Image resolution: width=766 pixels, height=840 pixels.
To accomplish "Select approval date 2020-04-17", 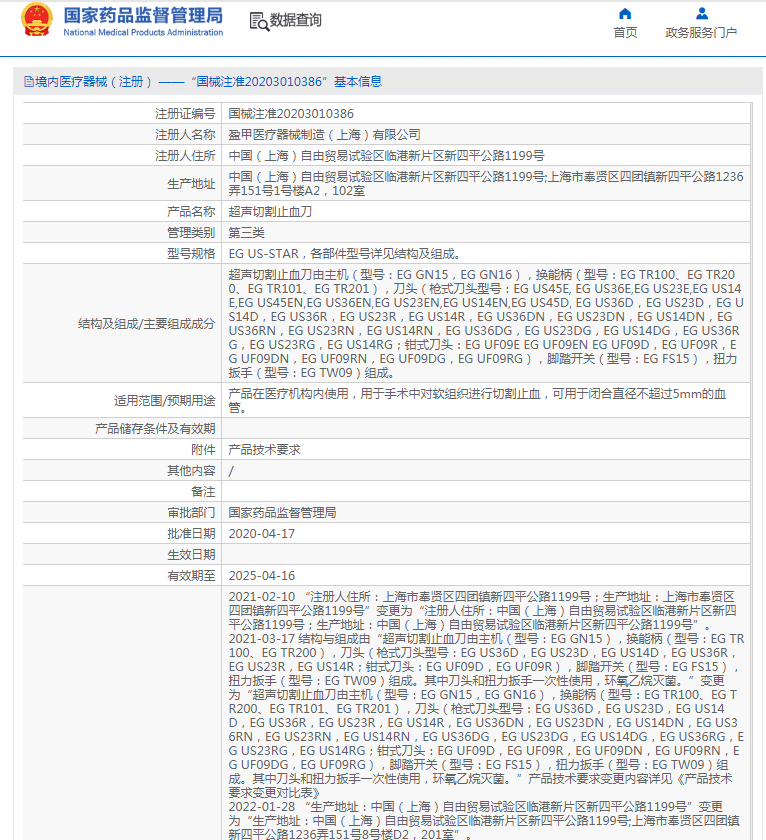I will (x=261, y=534).
